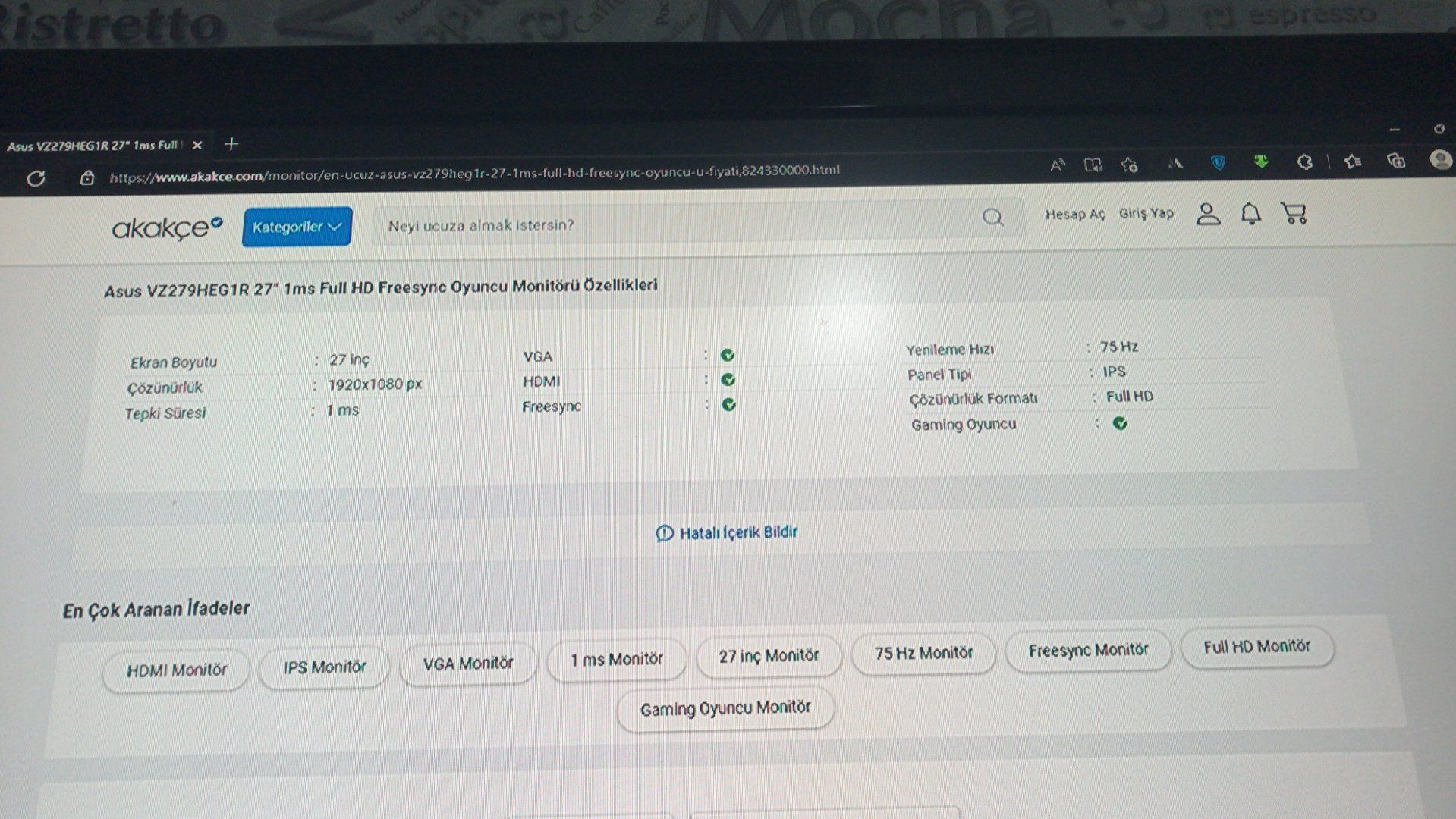Screen dimensions: 1456x819
Task: Click the 'Çözünürlük Formatı' spec label
Action: [973, 399]
